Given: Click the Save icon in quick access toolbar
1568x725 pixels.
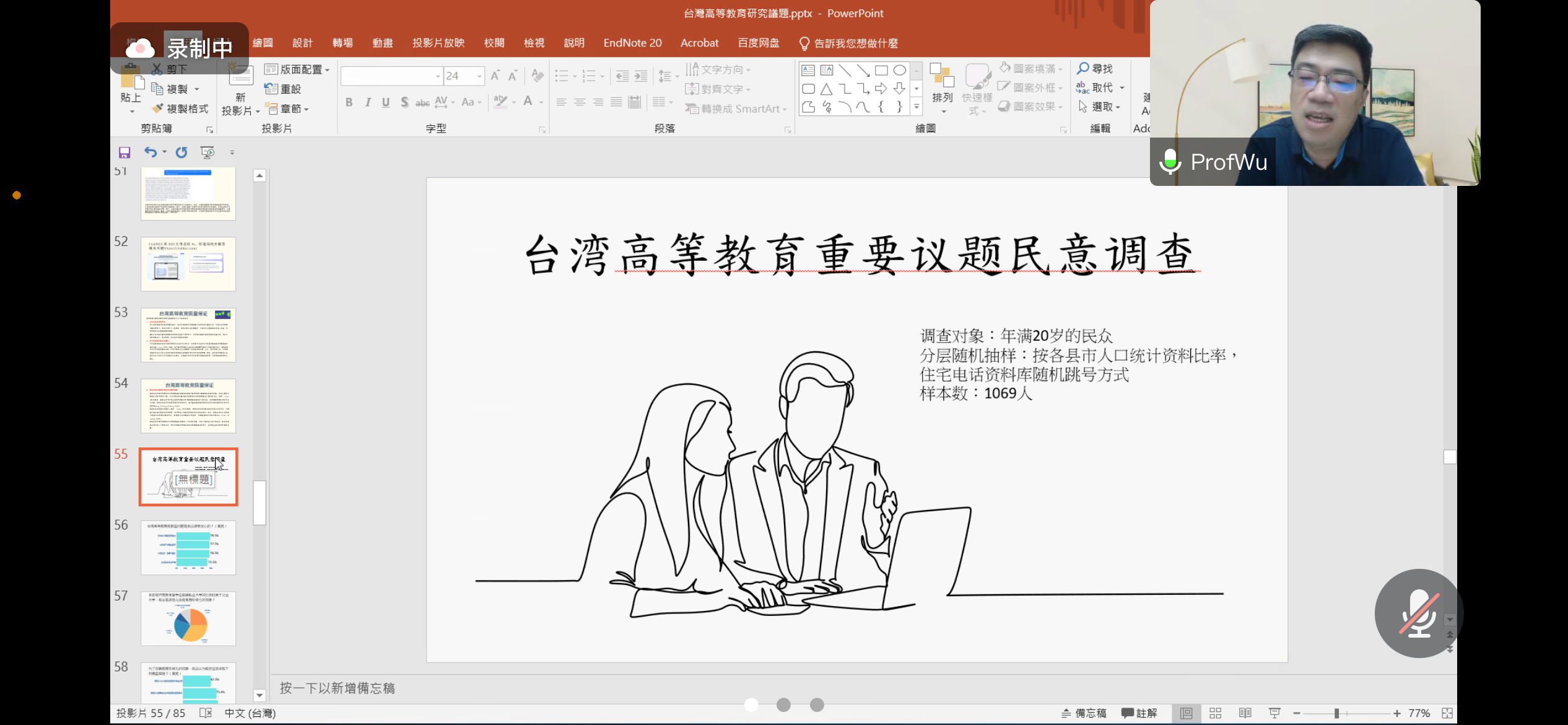Looking at the screenshot, I should (x=124, y=152).
